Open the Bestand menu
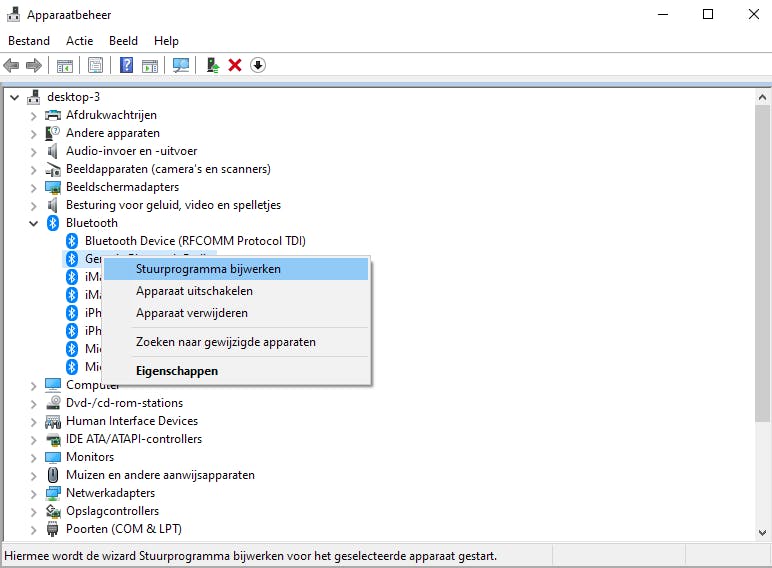Viewport: 772px width, 568px height. 29,41
